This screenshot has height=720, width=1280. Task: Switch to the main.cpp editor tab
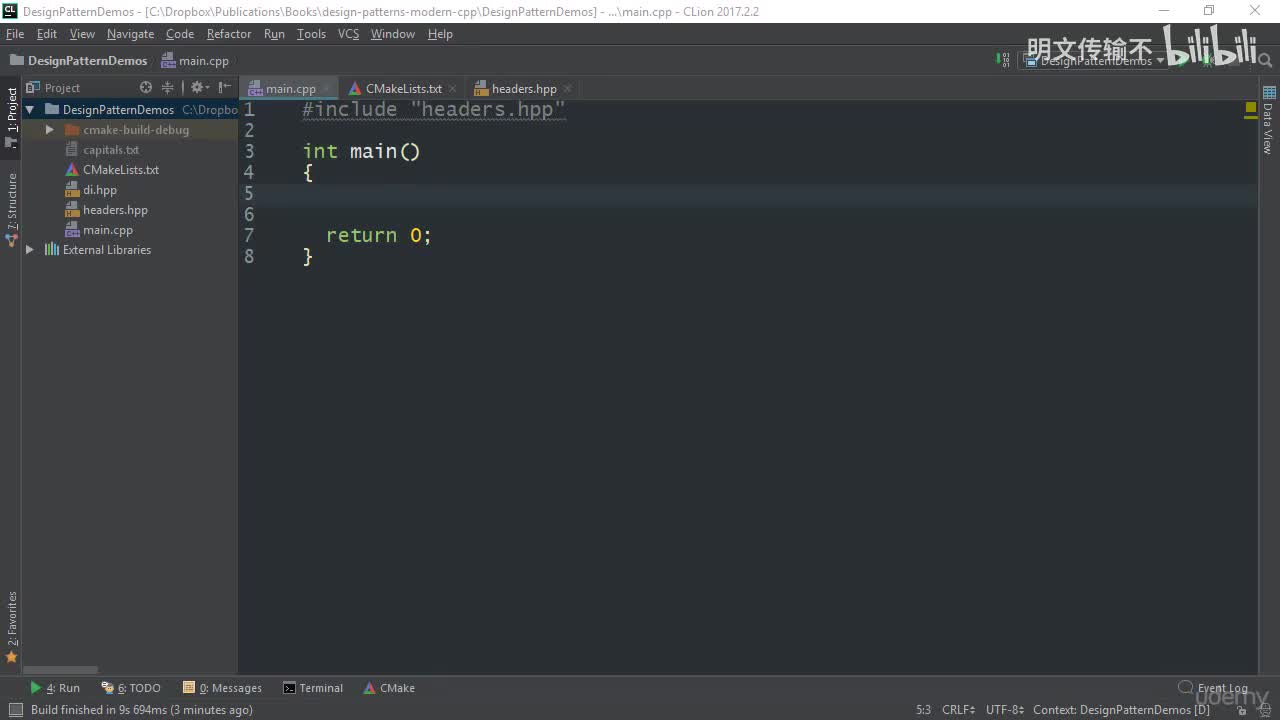289,89
